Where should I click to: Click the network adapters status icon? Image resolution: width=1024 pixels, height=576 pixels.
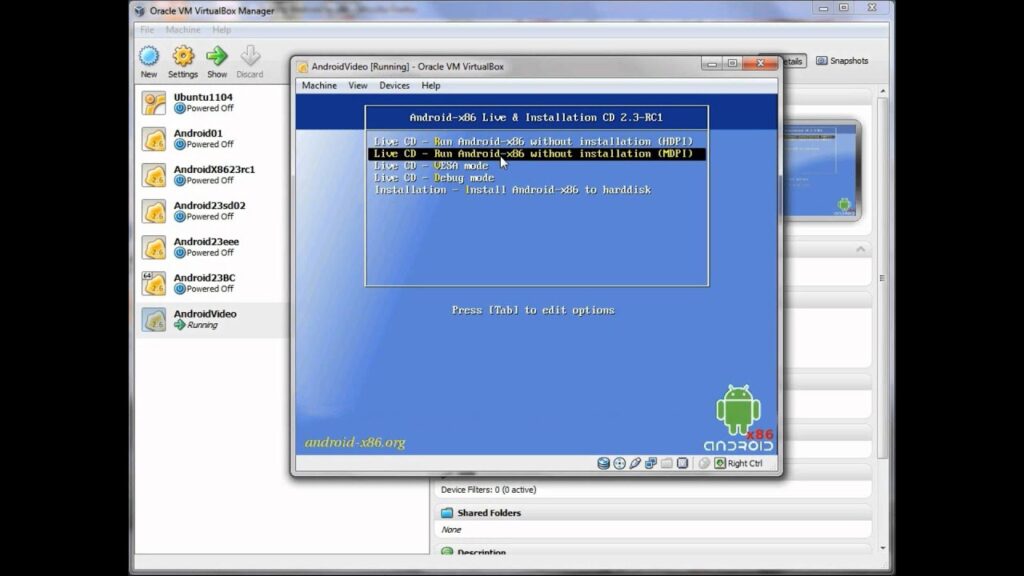pyautogui.click(x=648, y=463)
